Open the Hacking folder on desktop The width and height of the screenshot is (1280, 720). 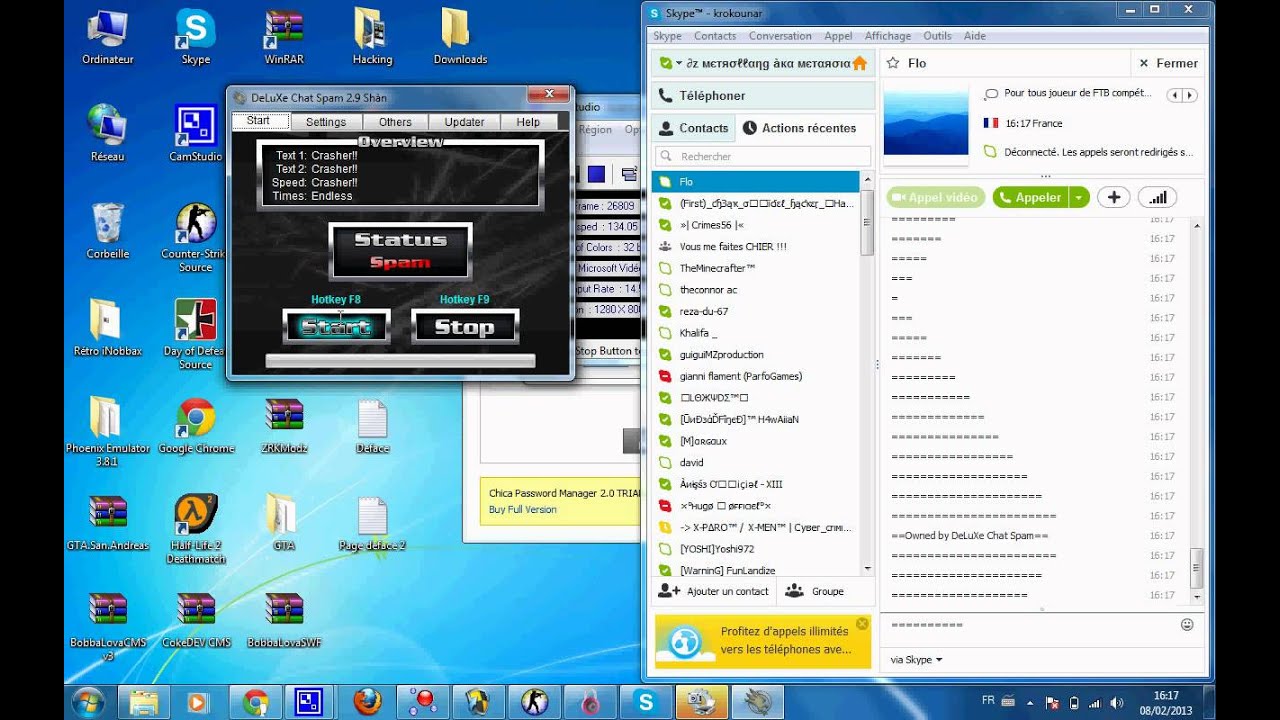point(372,37)
